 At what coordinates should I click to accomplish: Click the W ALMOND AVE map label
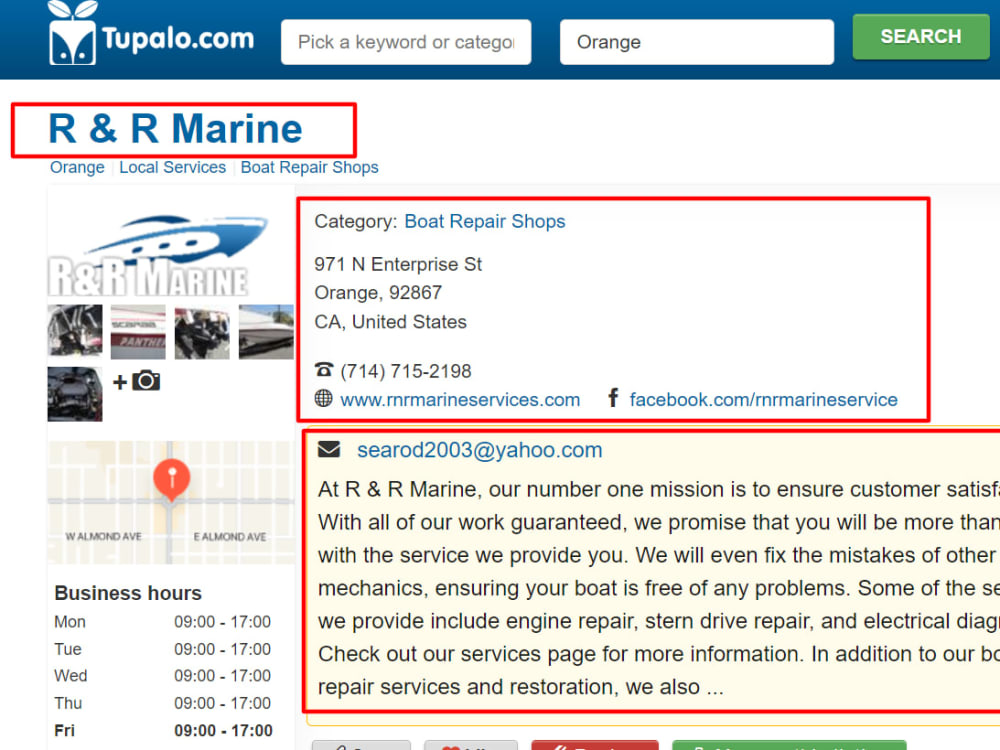point(103,537)
